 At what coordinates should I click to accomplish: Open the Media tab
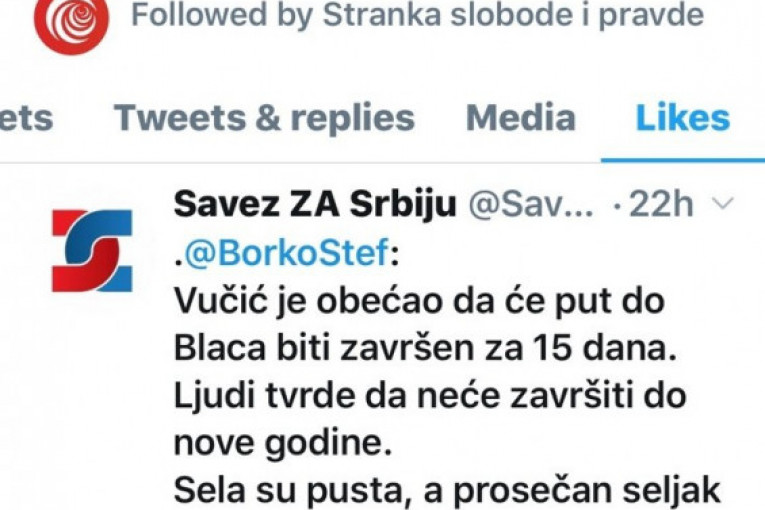coord(521,118)
